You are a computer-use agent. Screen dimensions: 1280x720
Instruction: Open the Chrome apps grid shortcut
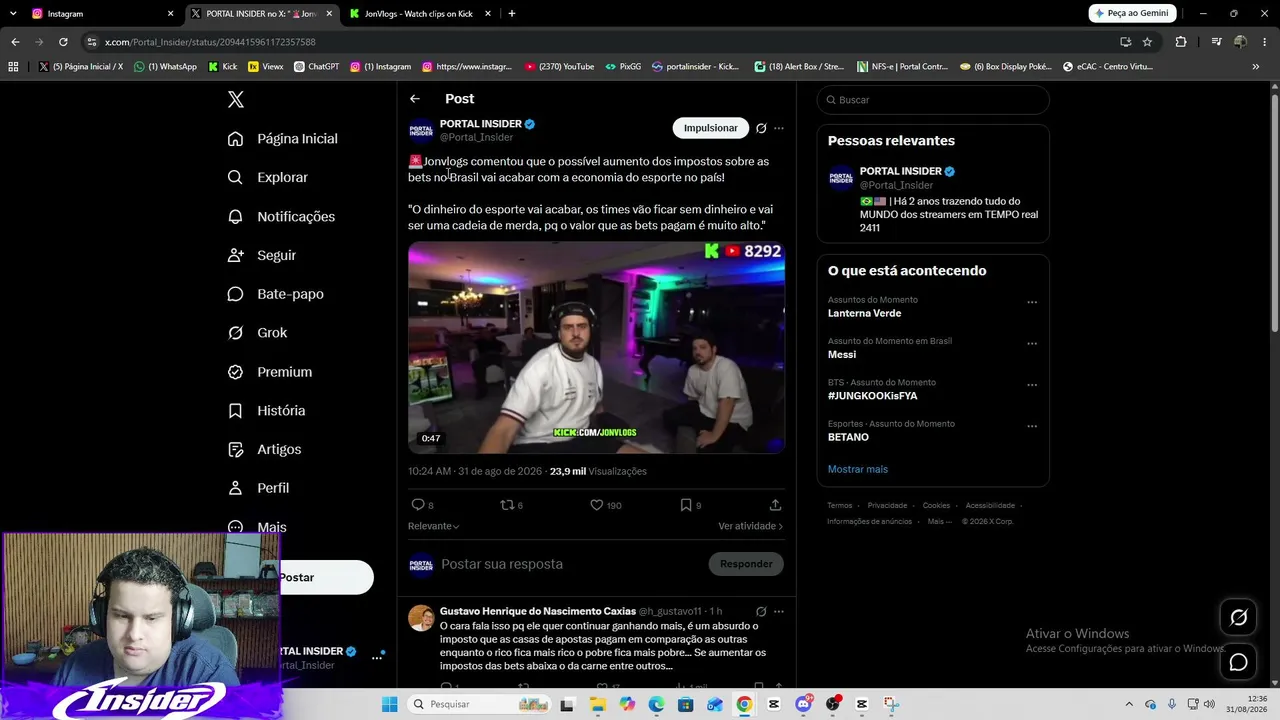tap(13, 67)
